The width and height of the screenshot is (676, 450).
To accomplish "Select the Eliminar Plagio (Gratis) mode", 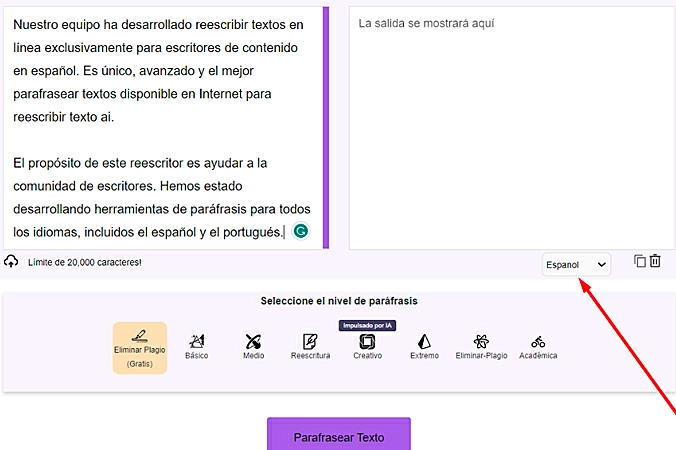I will click(x=139, y=348).
